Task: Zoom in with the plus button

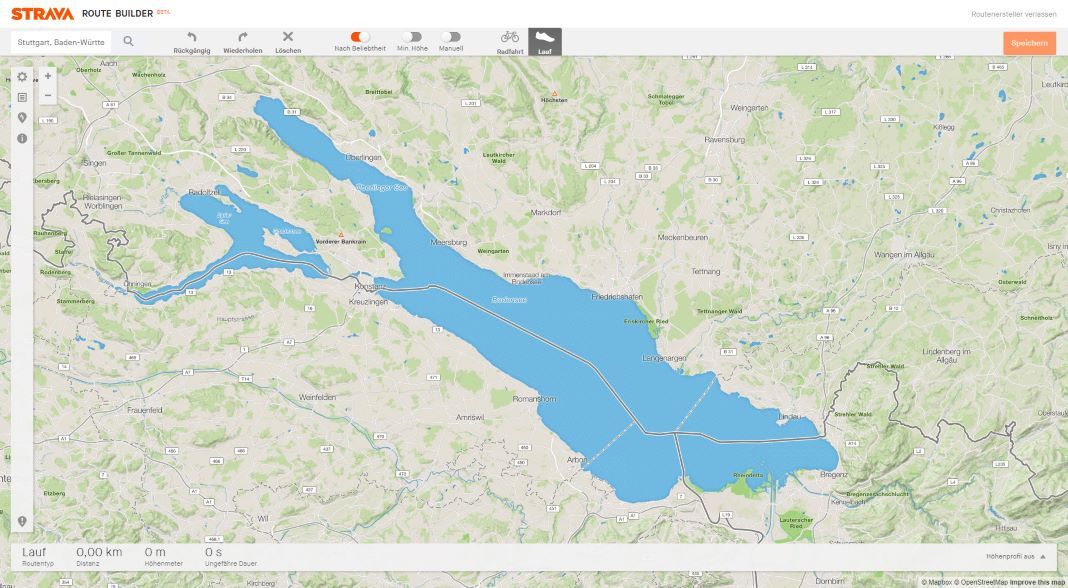Action: [x=48, y=76]
